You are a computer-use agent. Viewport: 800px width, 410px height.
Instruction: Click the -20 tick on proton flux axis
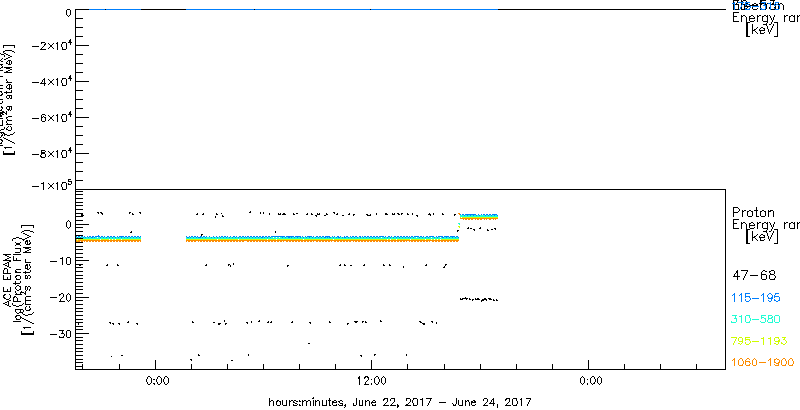click(x=60, y=297)
